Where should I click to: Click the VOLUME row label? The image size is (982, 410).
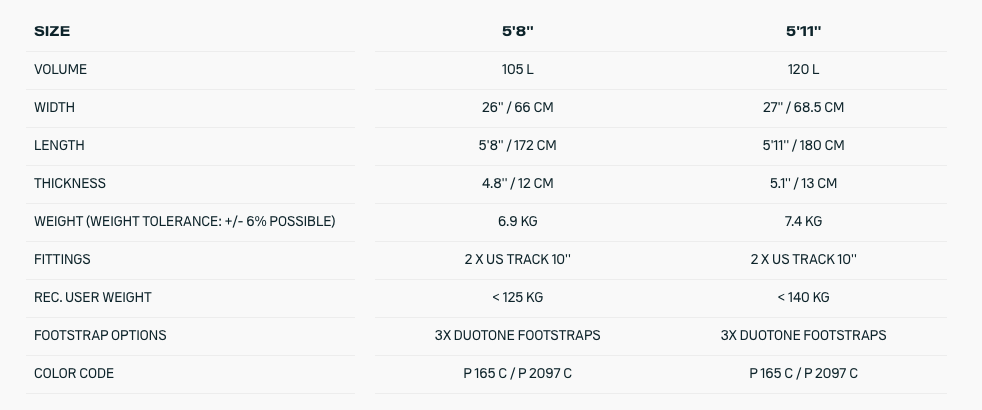point(60,69)
